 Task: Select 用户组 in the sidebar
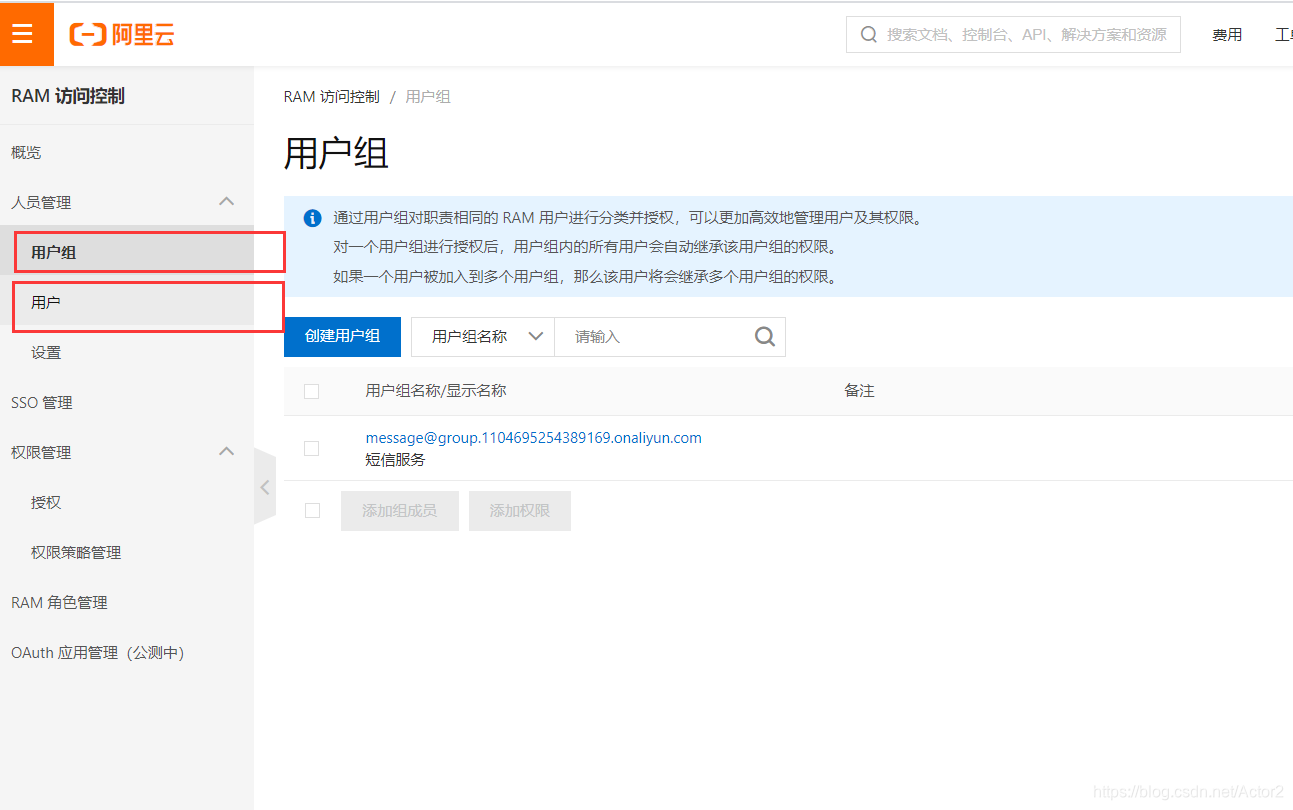[x=127, y=252]
